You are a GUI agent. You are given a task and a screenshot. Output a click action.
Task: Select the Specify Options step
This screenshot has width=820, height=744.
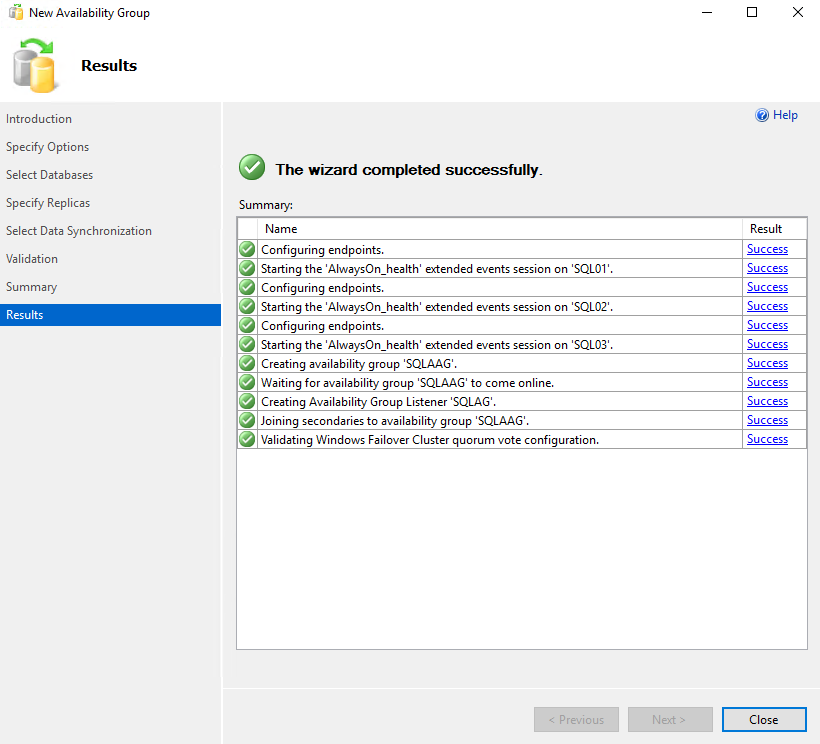(48, 147)
